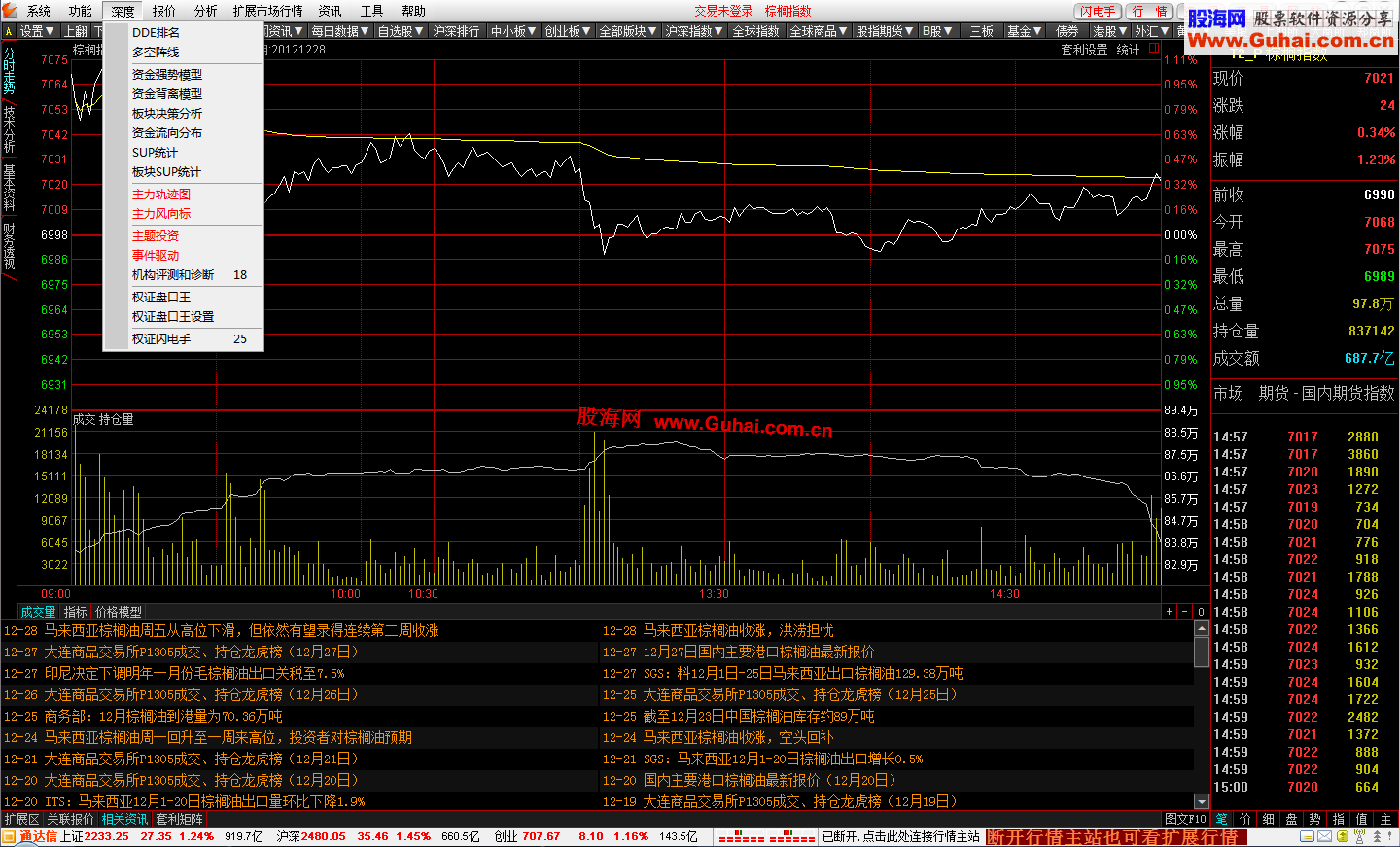Select 权证闪电手 menu entry
This screenshot has height=847, width=1400.
[183, 338]
